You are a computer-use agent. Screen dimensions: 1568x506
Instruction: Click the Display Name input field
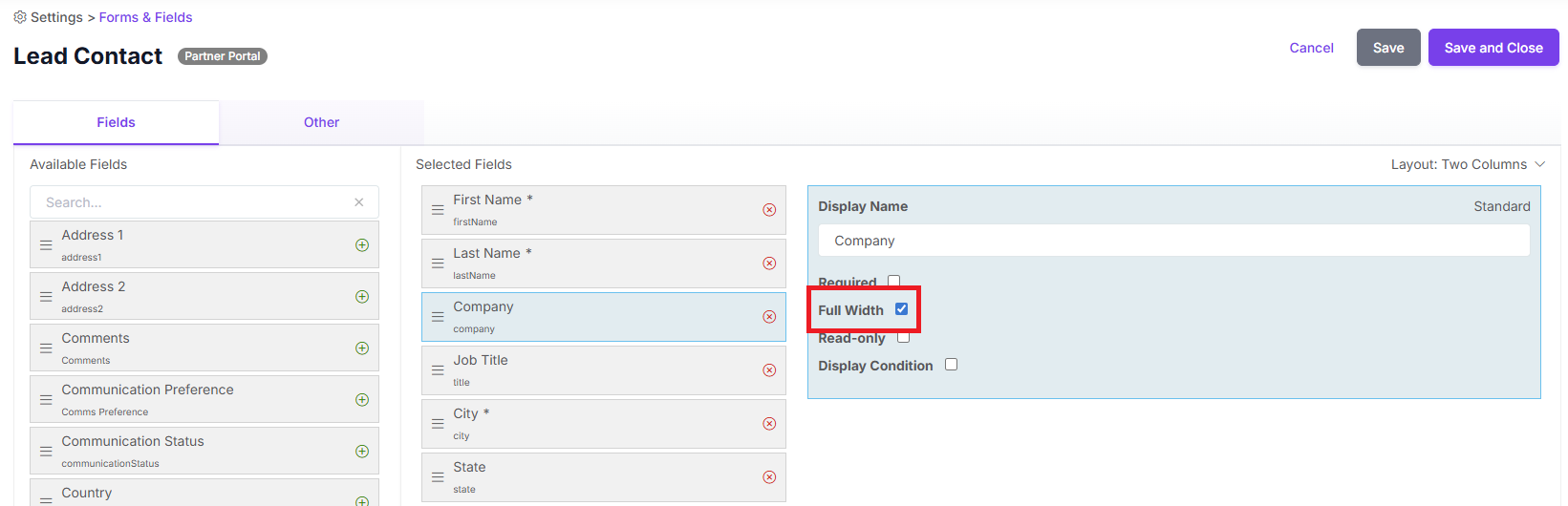[1173, 241]
